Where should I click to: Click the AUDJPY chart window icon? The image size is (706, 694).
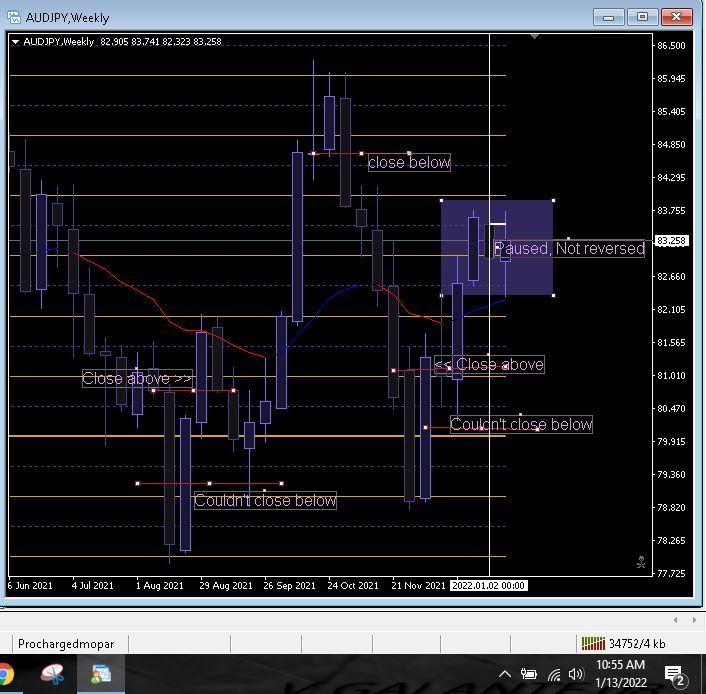point(14,18)
